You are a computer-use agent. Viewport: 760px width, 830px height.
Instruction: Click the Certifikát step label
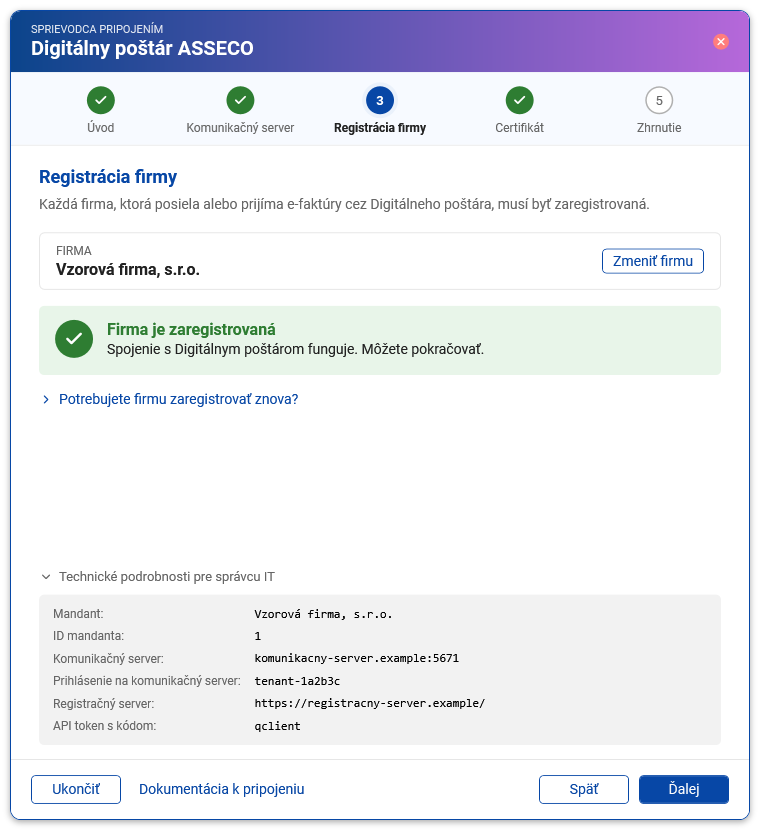[x=519, y=128]
